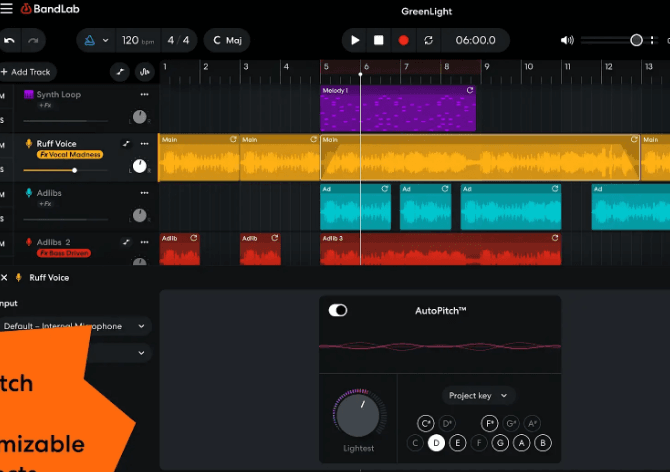Click the Adlibs 2 red microphone icon

point(29,242)
